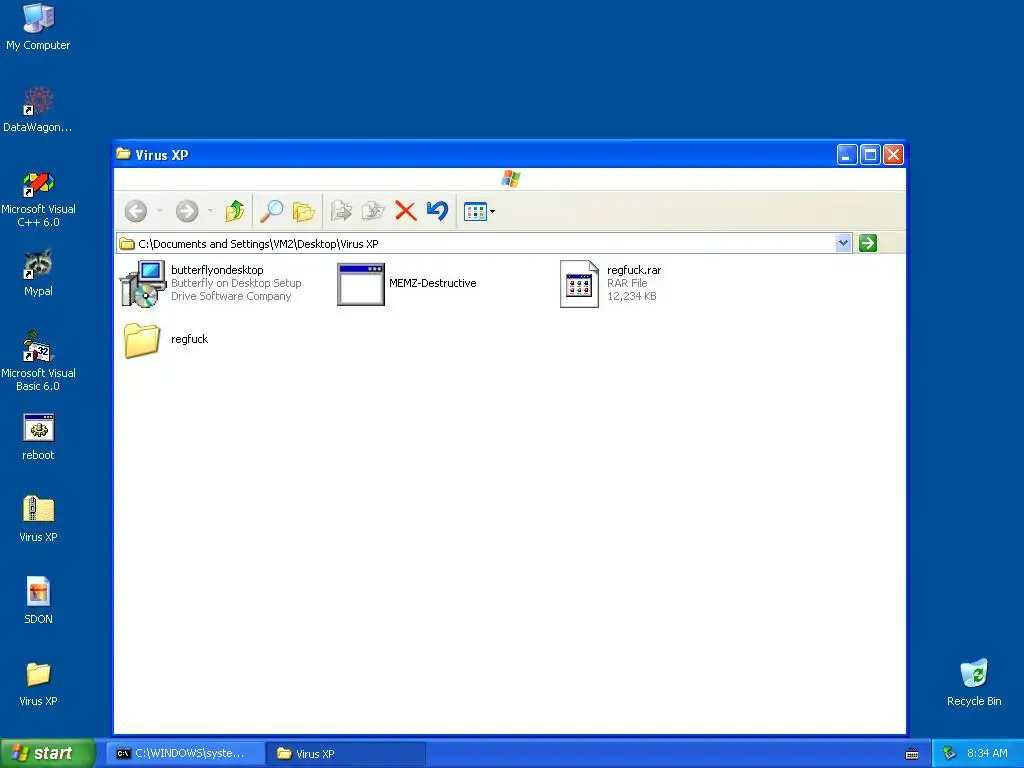This screenshot has height=768, width=1024.
Task: Open the Views button menu
Action: pyautogui.click(x=479, y=212)
